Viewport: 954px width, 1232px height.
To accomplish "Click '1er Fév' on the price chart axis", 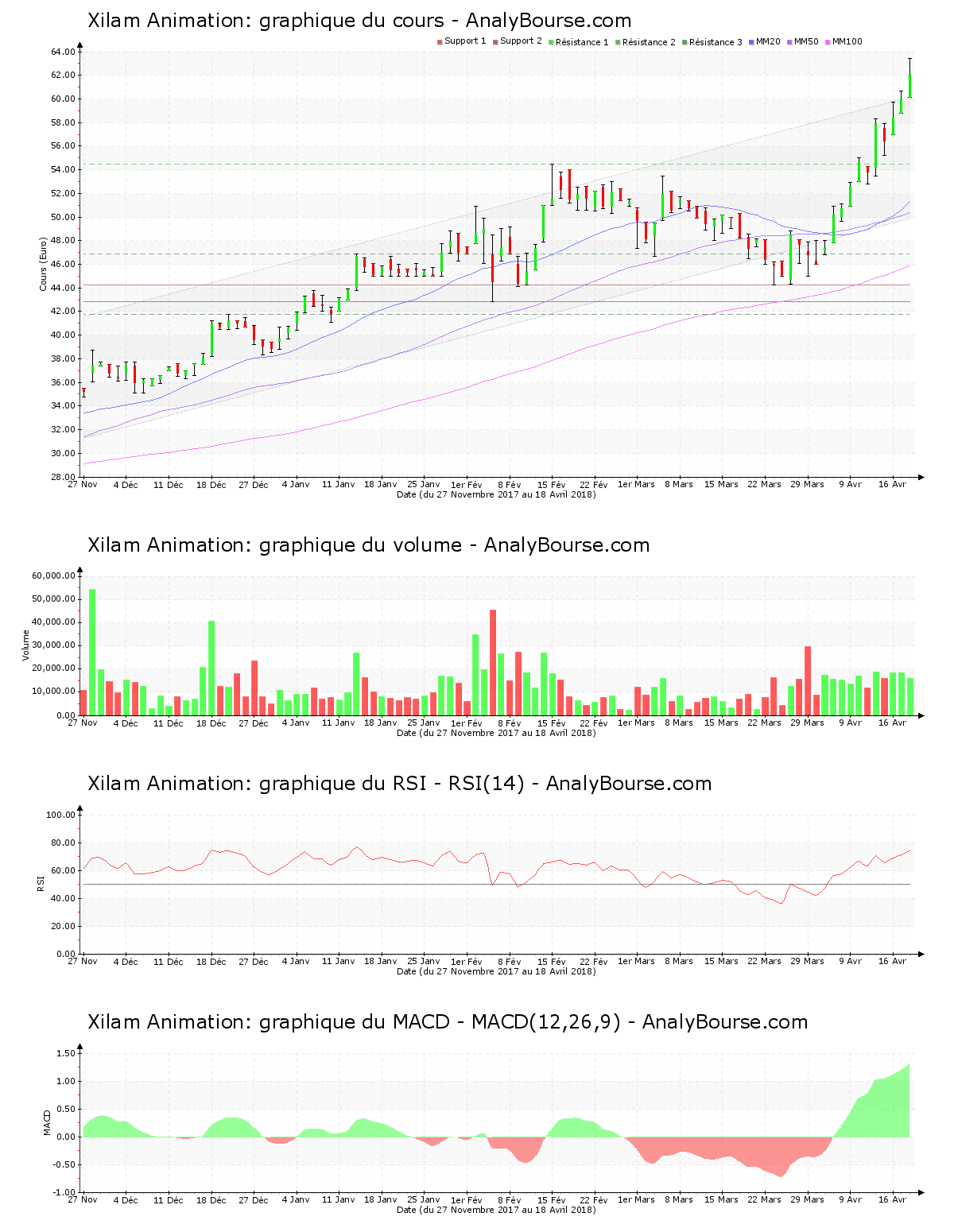I will click(x=467, y=484).
